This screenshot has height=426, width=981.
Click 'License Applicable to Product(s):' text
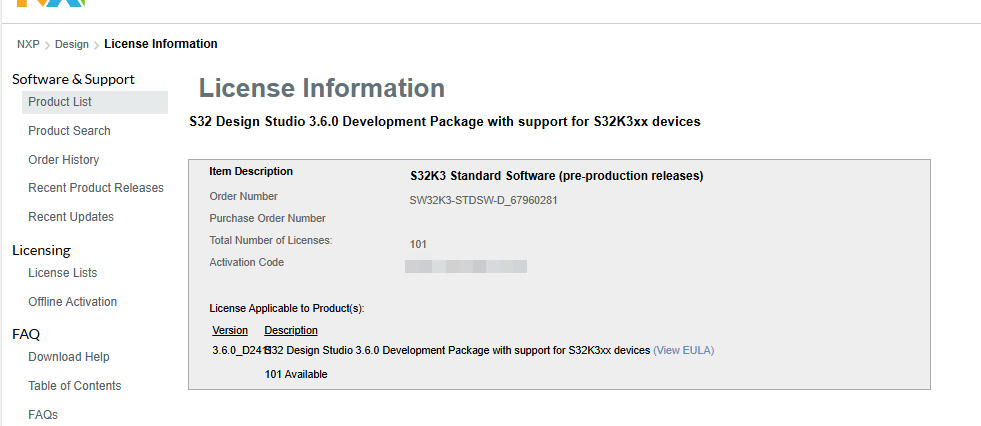pyautogui.click(x=287, y=308)
